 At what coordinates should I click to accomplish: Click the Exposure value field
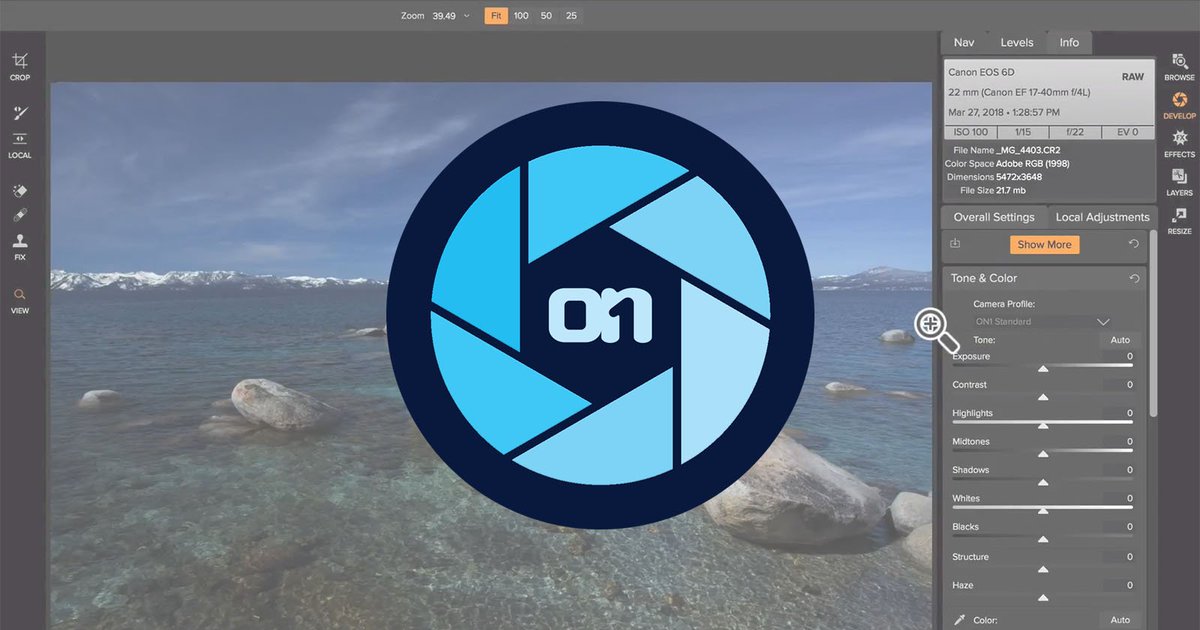(1120, 356)
